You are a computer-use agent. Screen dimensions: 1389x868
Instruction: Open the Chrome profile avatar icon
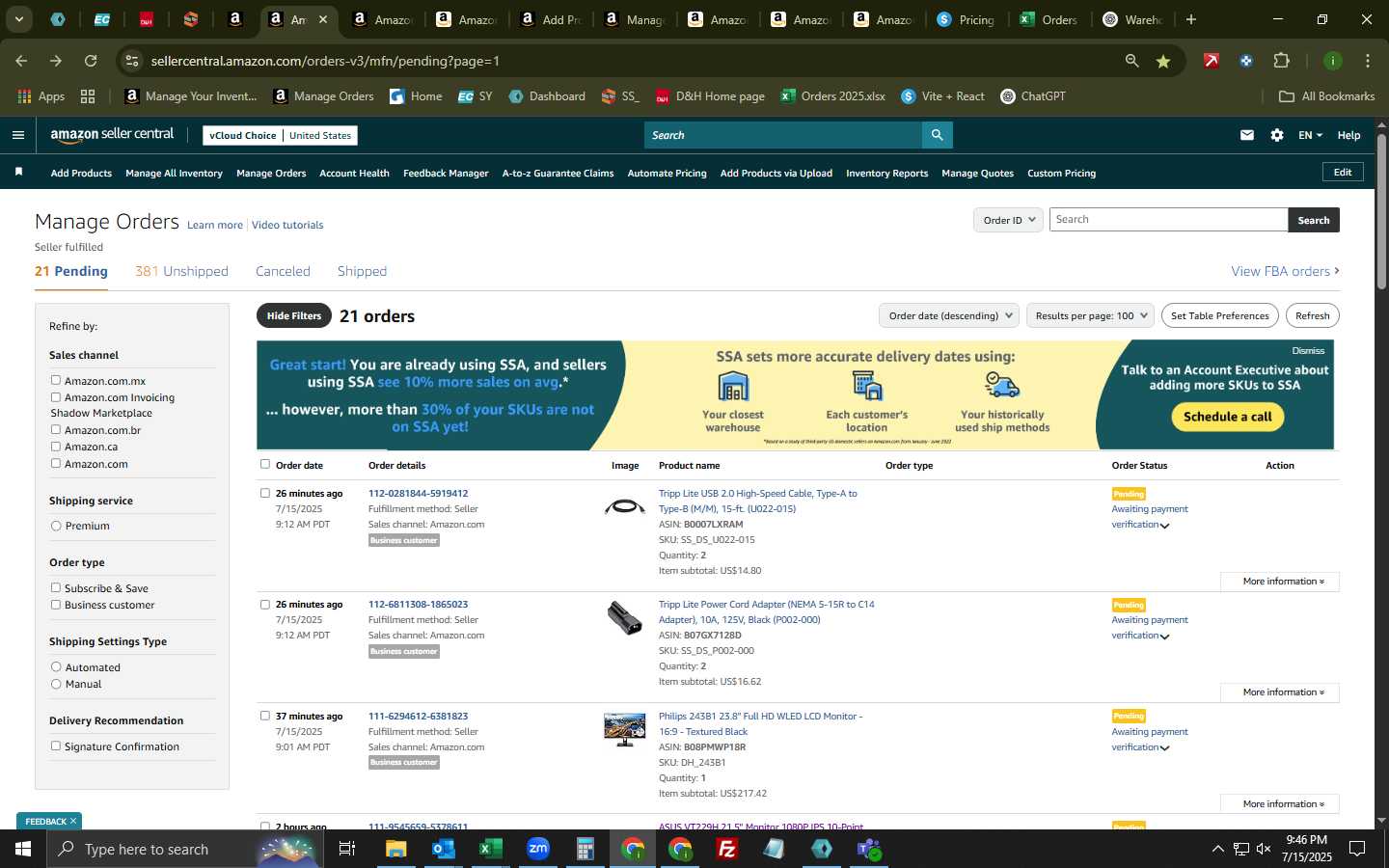click(x=1333, y=61)
